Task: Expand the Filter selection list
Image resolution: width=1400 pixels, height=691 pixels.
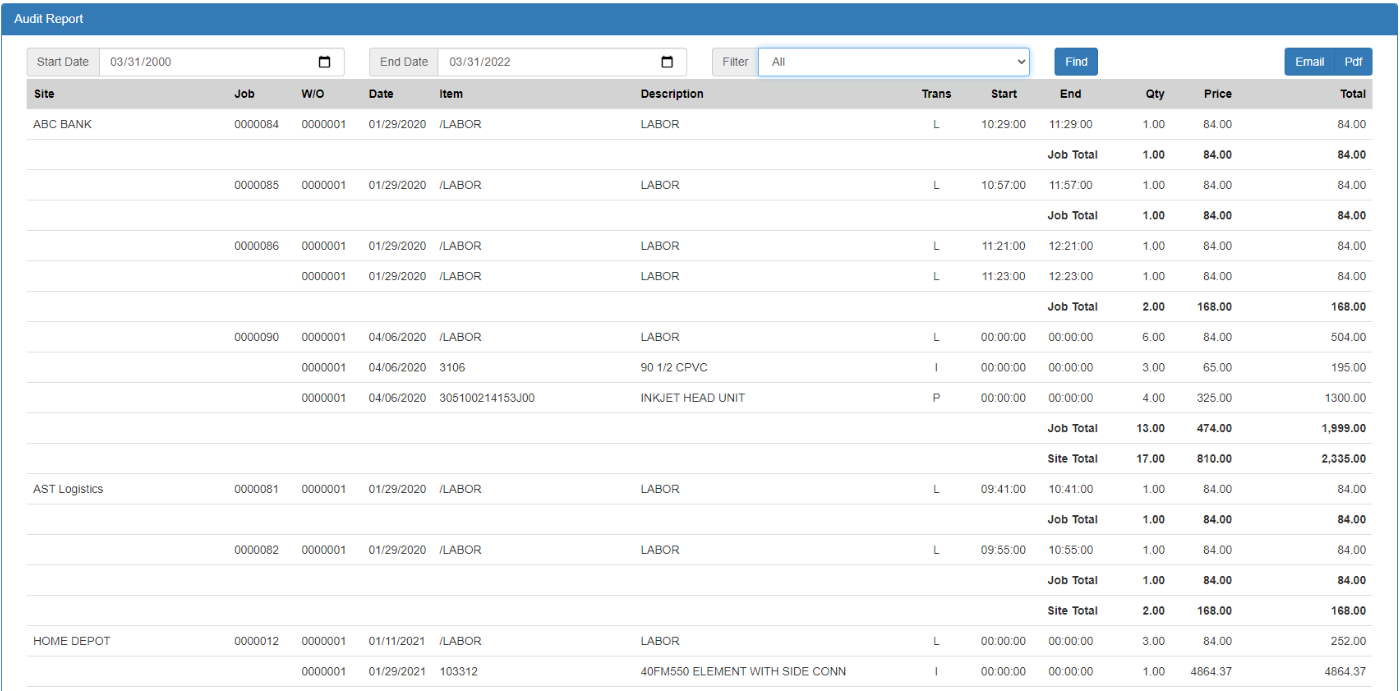Action: click(x=1024, y=61)
